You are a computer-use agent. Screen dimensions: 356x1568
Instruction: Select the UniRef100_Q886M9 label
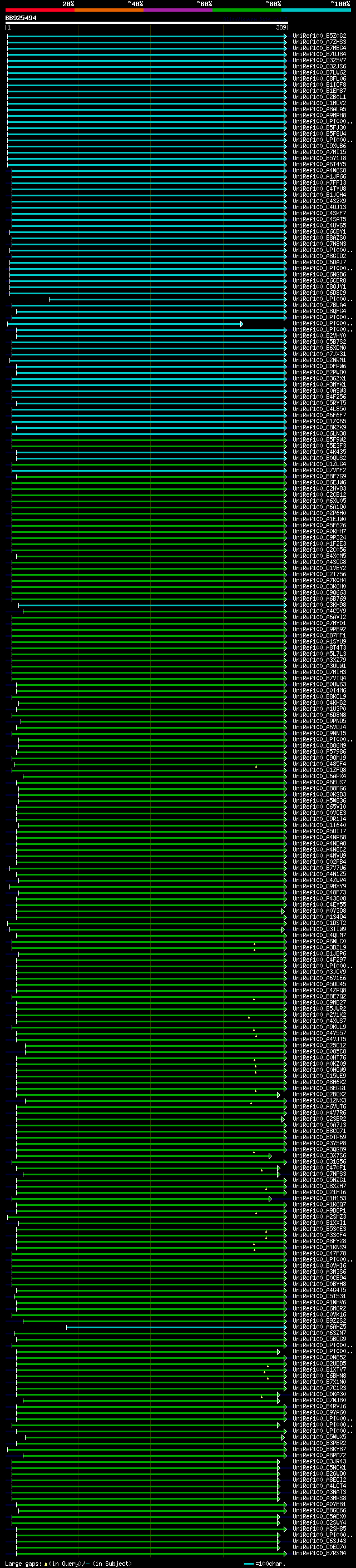[x=319, y=746]
